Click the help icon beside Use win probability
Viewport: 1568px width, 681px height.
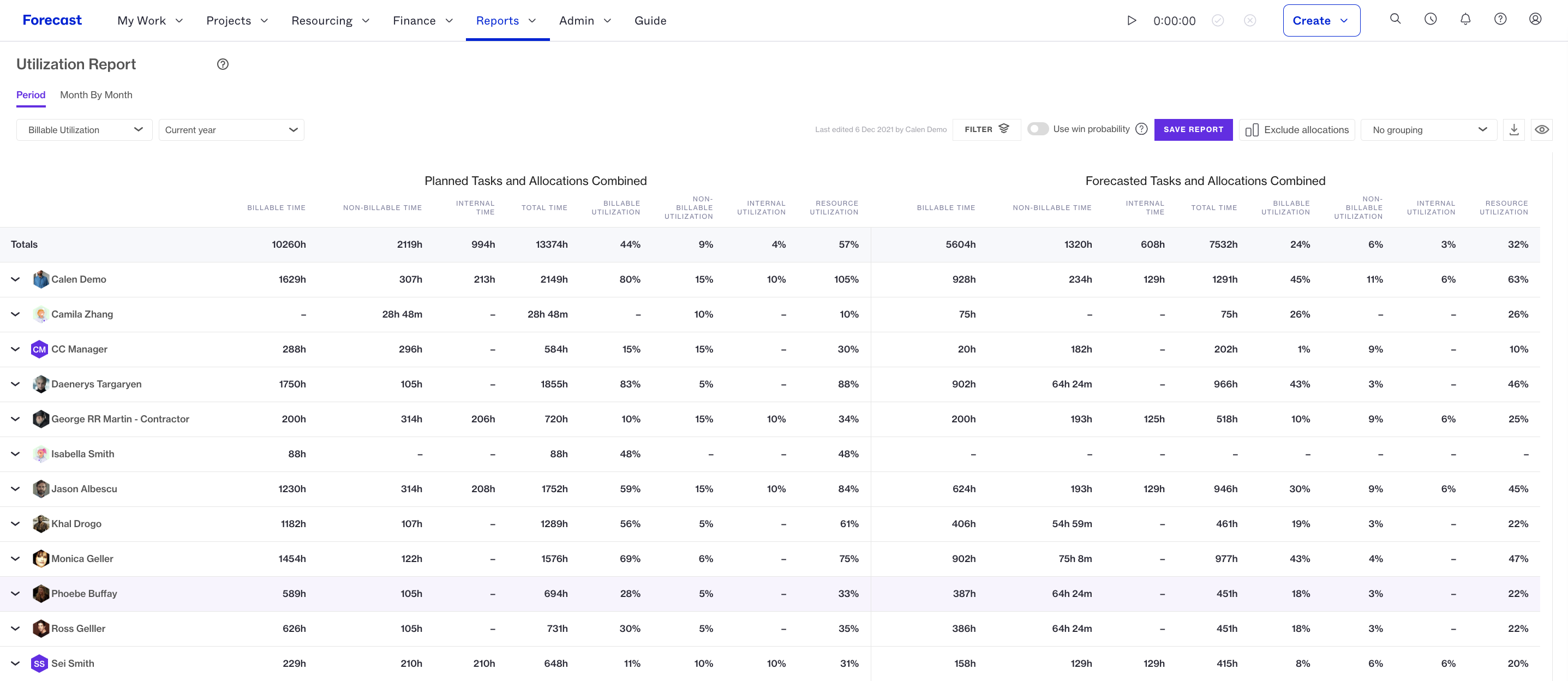pos(1141,129)
